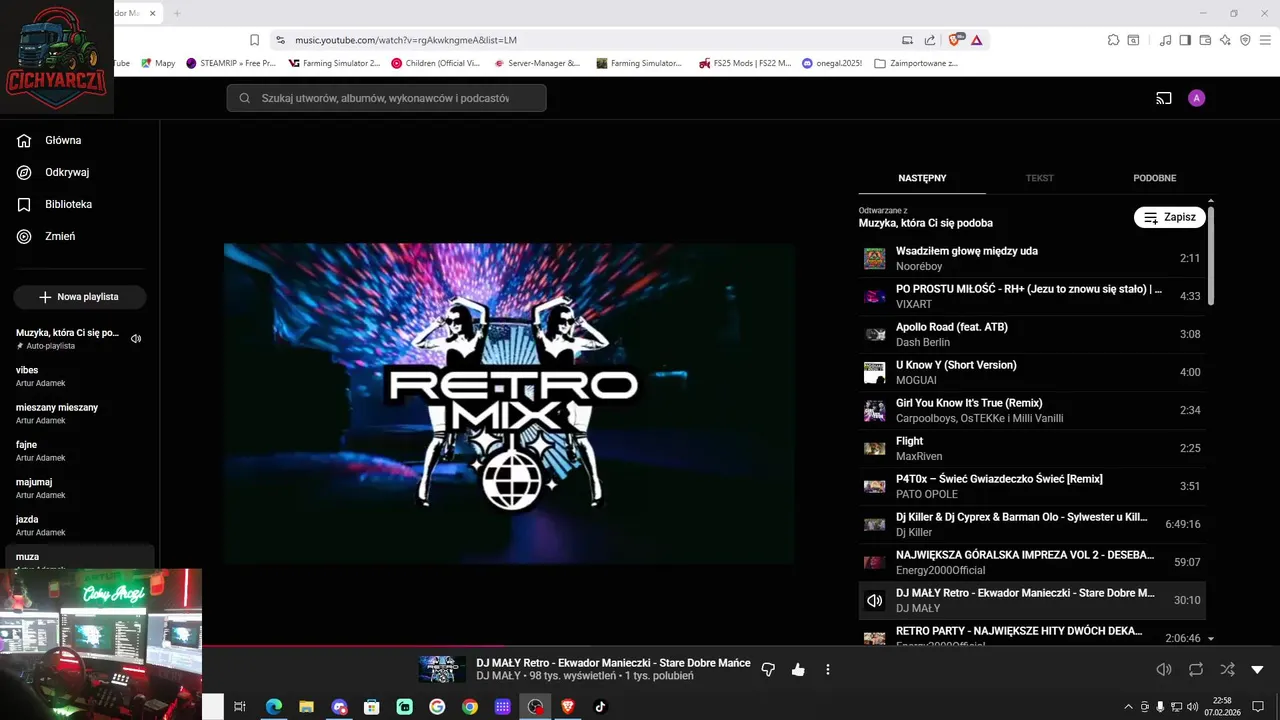Play 'Apollo Road (feat. ATB)' from queue
1280x720 pixels.
point(1032,335)
